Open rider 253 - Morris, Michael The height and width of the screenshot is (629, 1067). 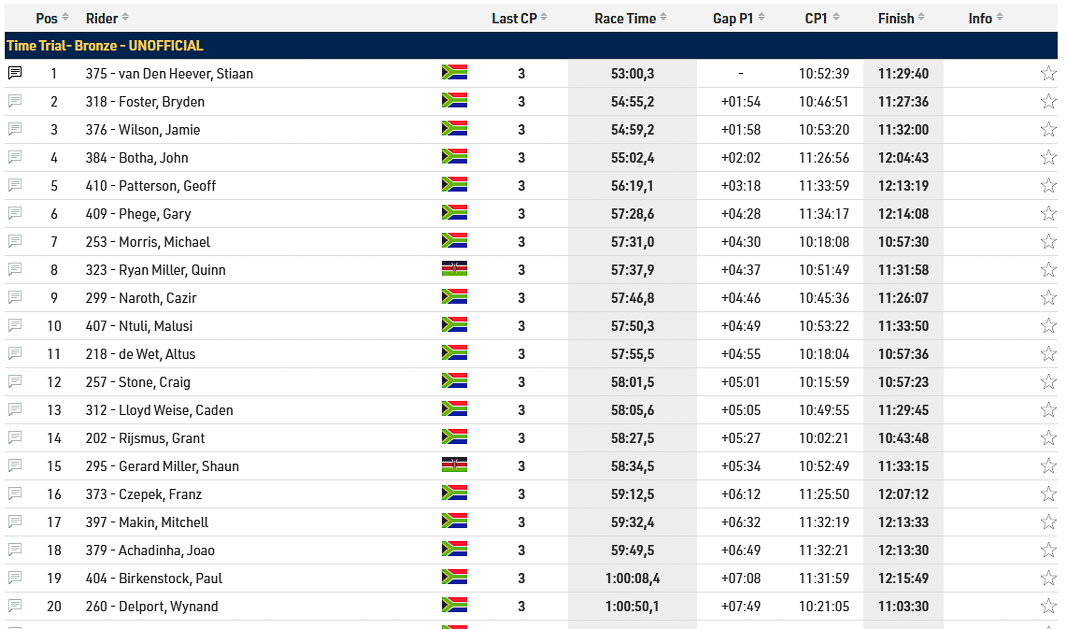[148, 241]
